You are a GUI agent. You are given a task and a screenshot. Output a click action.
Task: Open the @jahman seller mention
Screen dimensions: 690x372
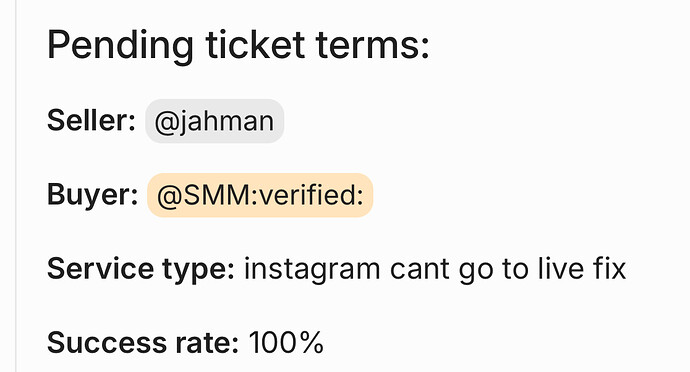coord(214,121)
